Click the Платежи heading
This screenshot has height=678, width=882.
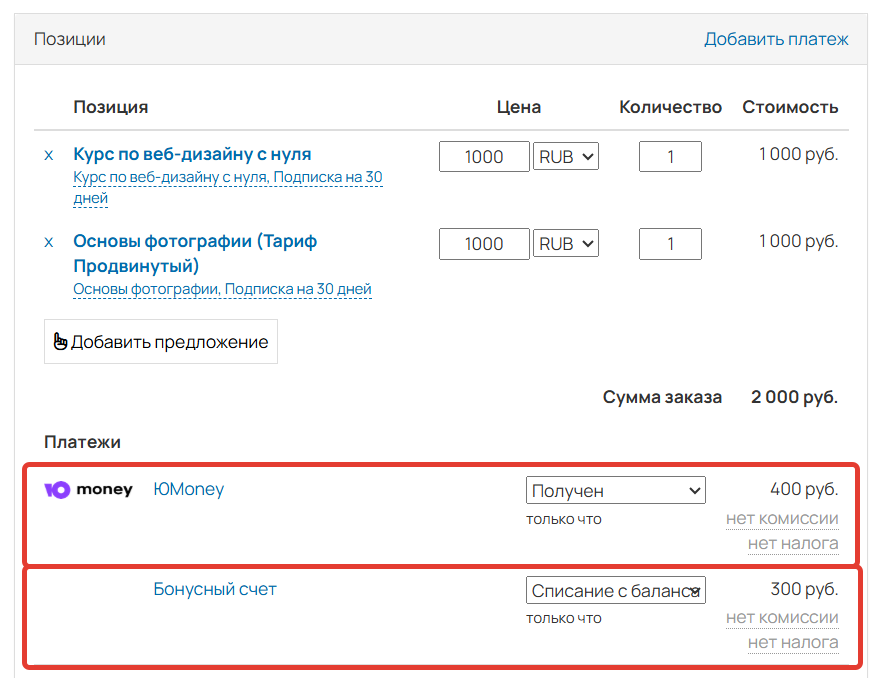pyautogui.click(x=83, y=442)
